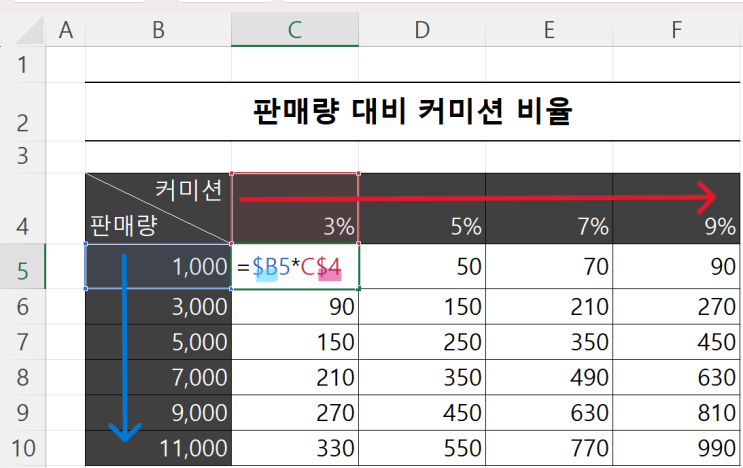Select cell C8 showing 210

click(295, 377)
